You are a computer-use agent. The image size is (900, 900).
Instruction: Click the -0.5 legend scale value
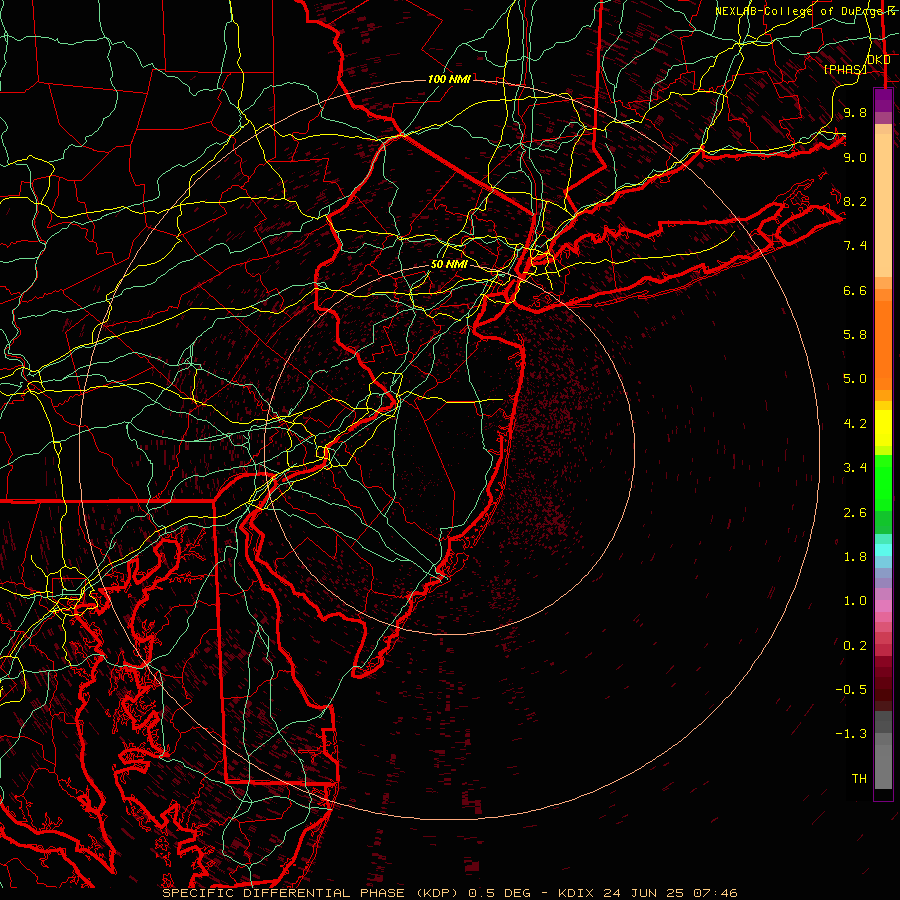click(x=851, y=690)
